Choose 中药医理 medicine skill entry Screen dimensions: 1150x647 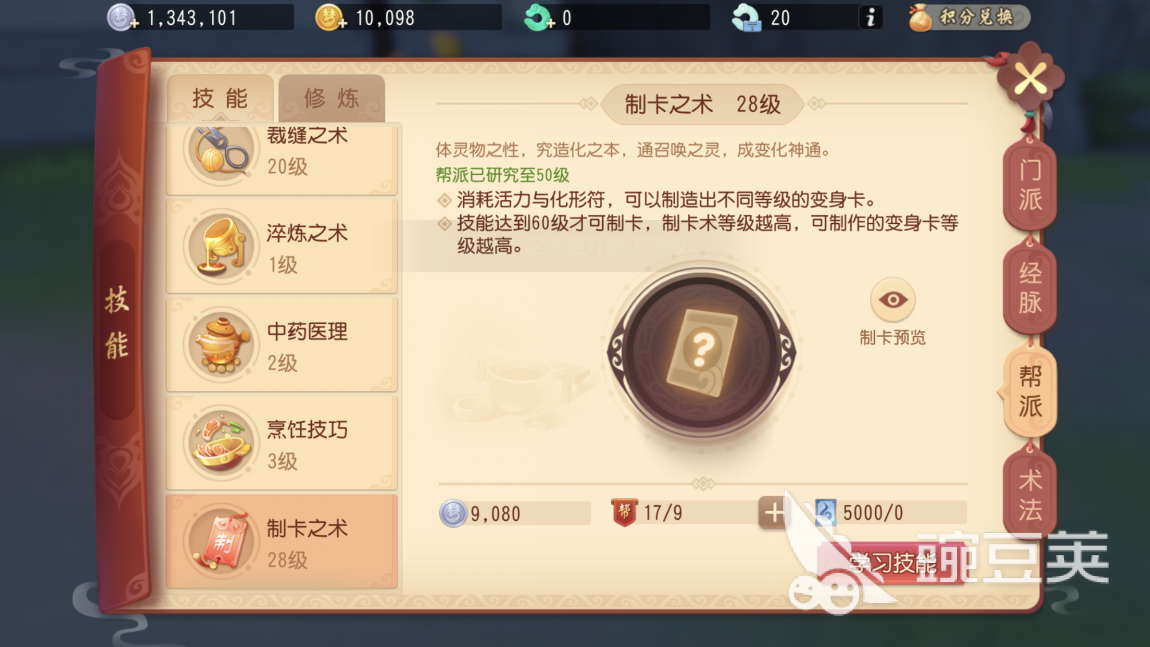(x=282, y=345)
